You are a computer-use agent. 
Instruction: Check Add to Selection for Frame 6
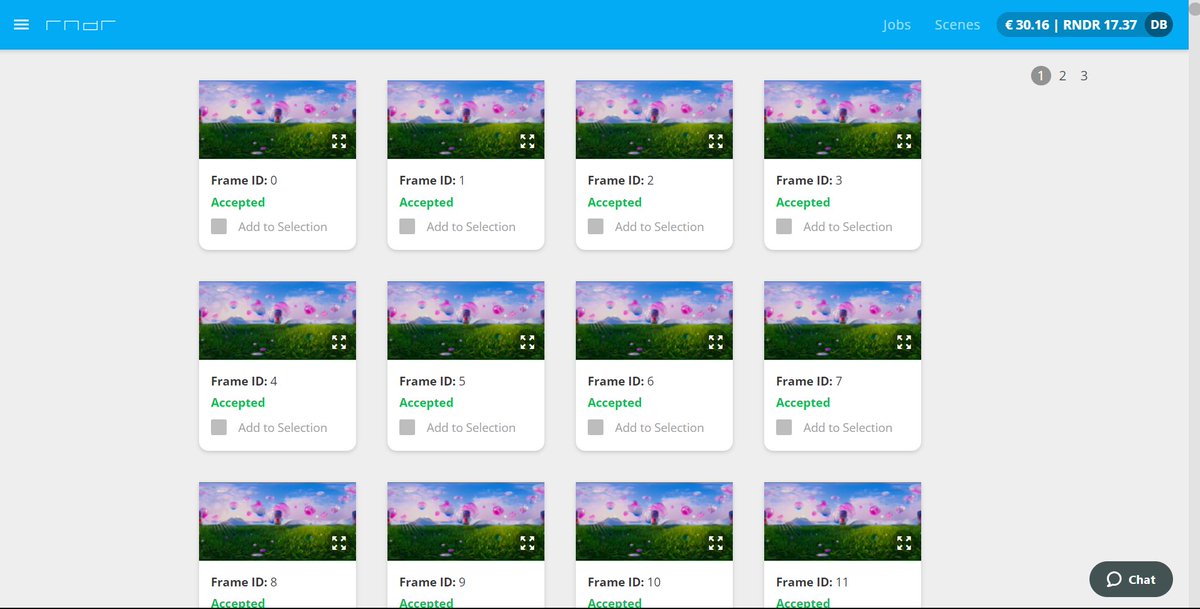click(596, 428)
